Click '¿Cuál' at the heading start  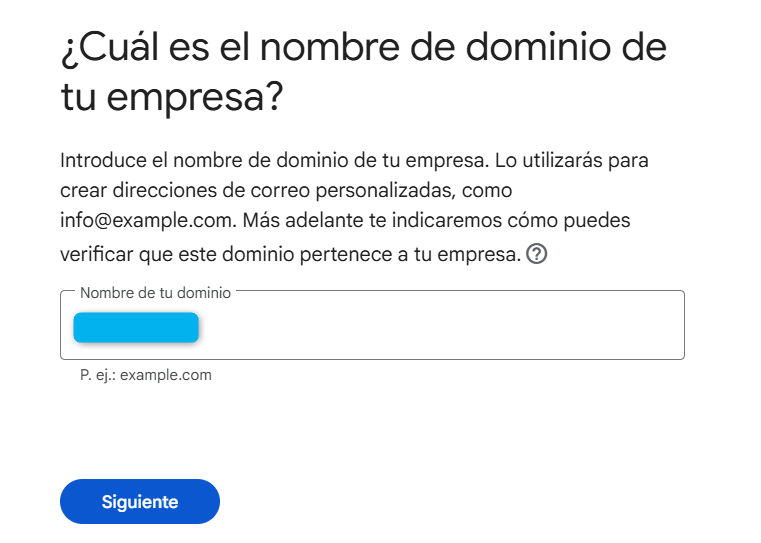[x=110, y=49]
